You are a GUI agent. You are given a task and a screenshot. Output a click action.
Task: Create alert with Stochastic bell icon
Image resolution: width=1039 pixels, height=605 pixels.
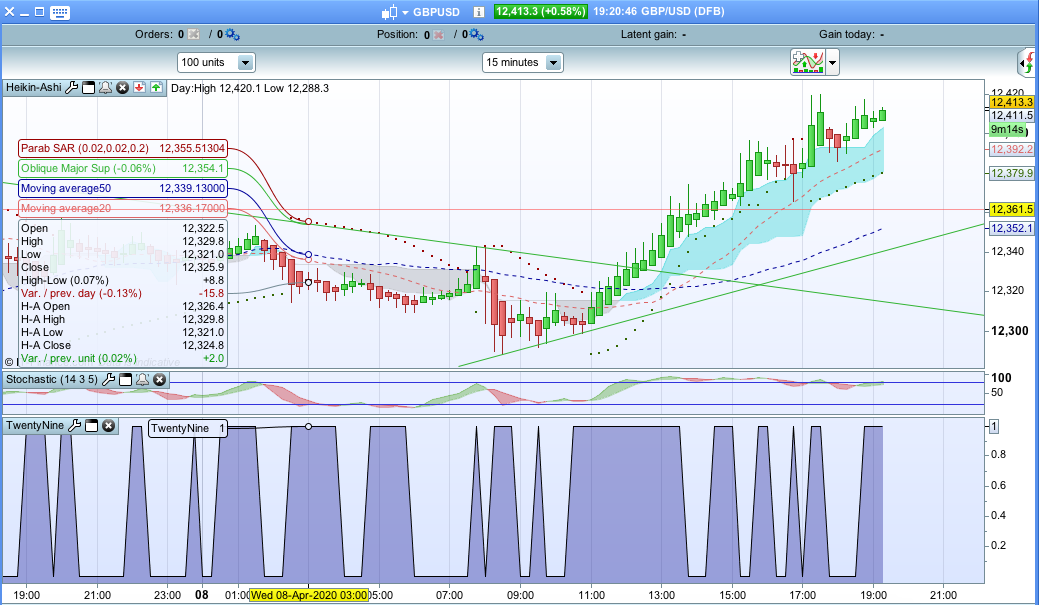(x=142, y=380)
